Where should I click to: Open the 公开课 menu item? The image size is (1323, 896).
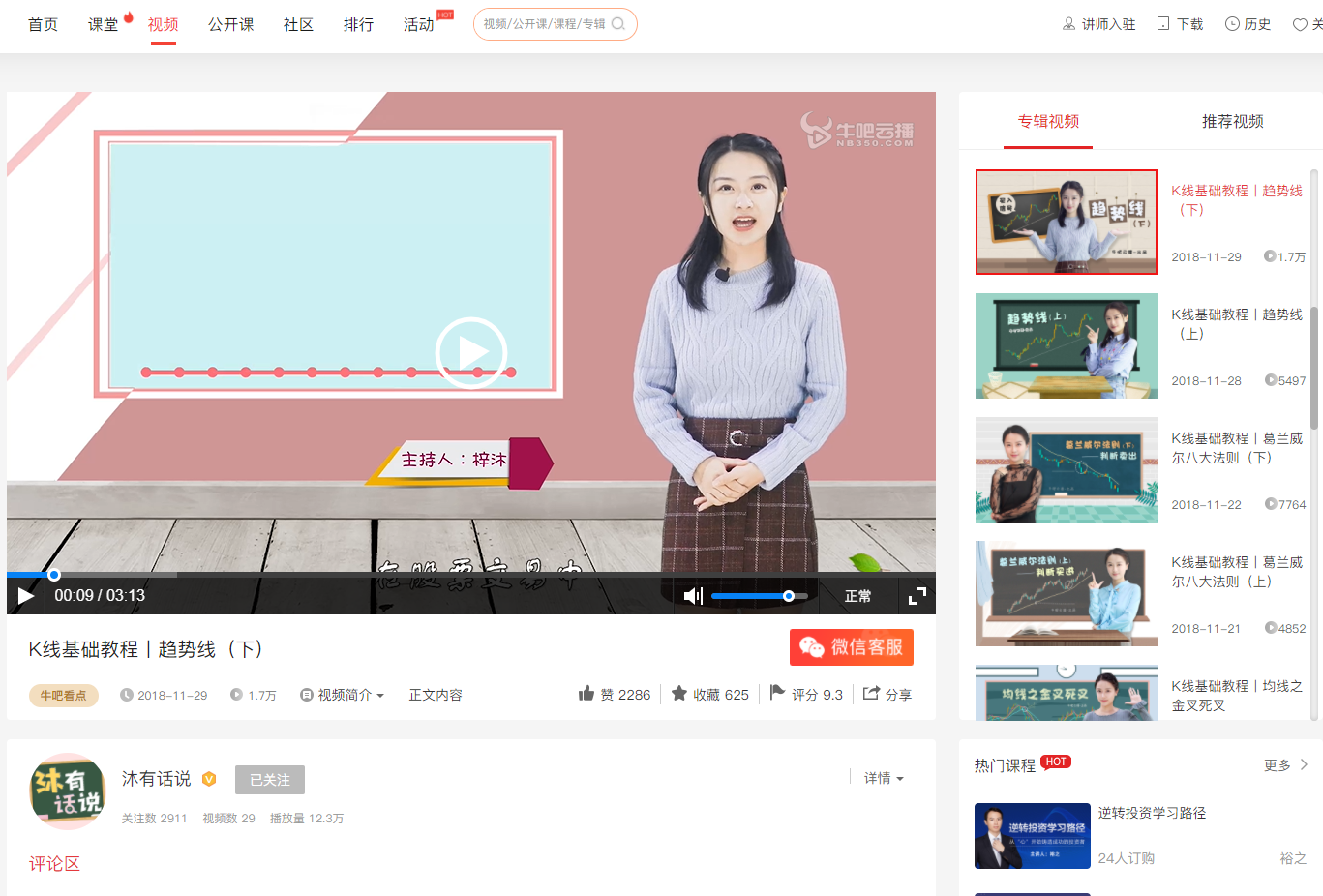click(x=230, y=24)
